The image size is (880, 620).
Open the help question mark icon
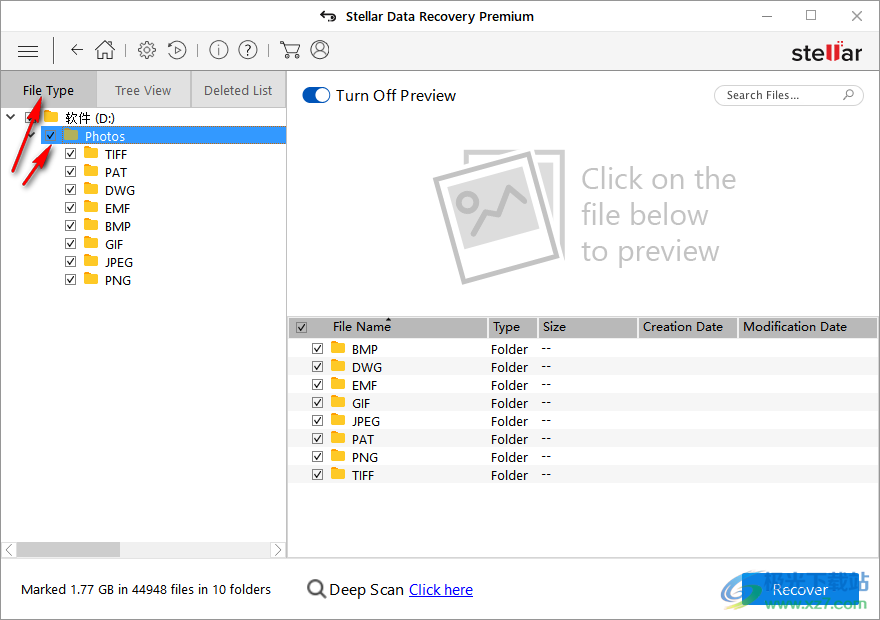248,50
